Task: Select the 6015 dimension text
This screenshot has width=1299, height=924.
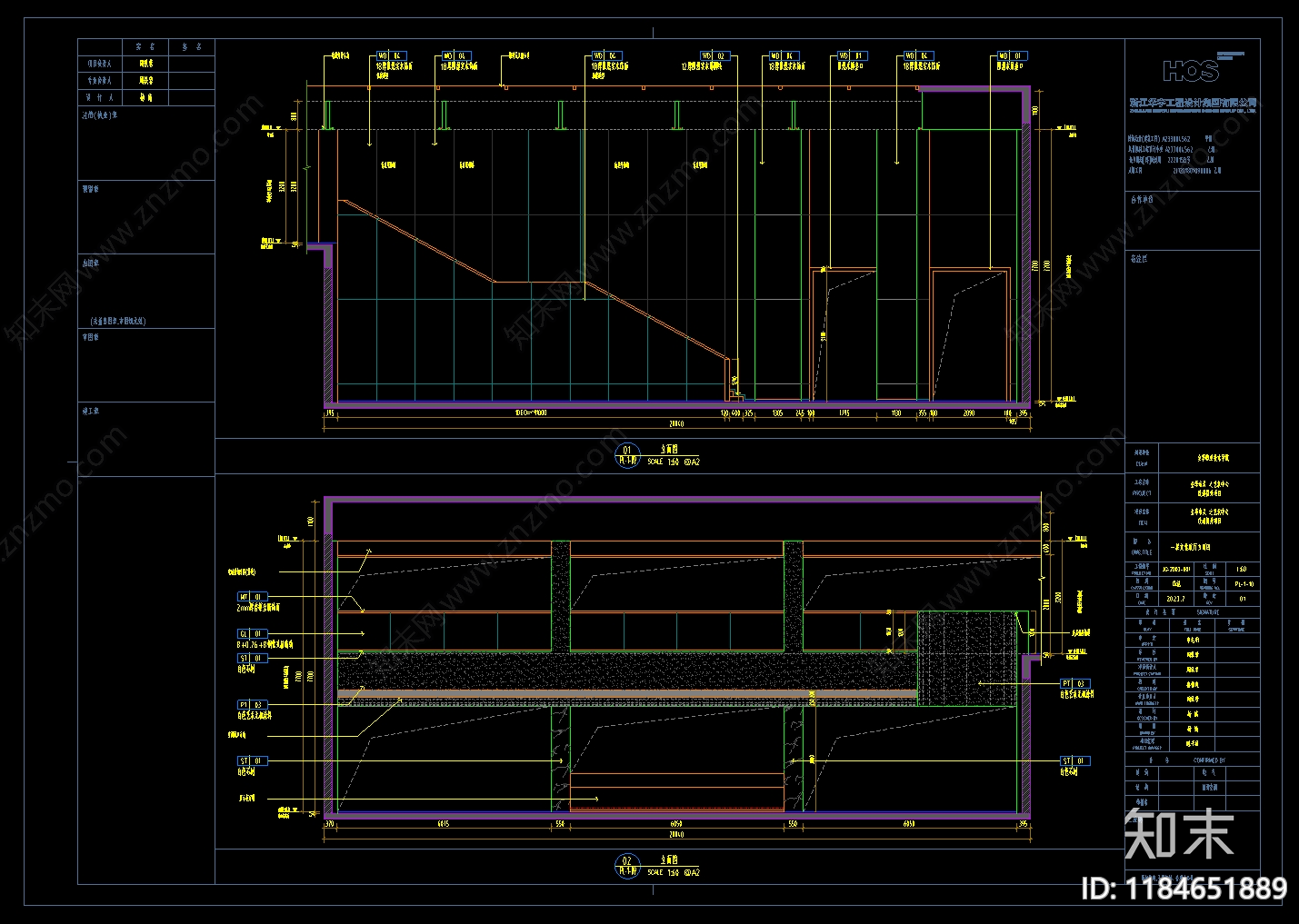Action: [x=443, y=824]
